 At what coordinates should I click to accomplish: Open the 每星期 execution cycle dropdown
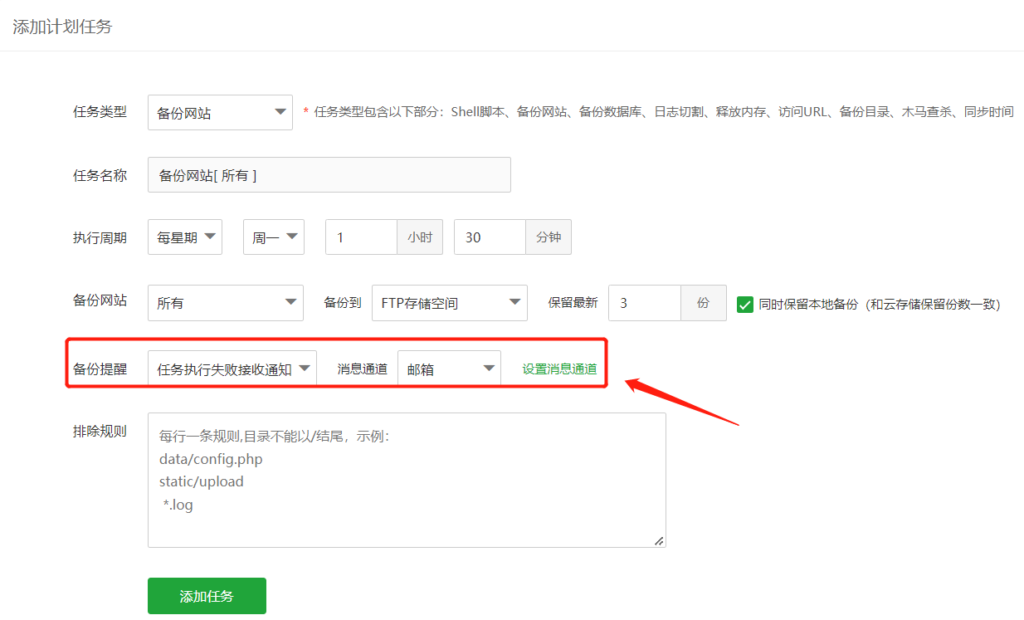tap(185, 237)
